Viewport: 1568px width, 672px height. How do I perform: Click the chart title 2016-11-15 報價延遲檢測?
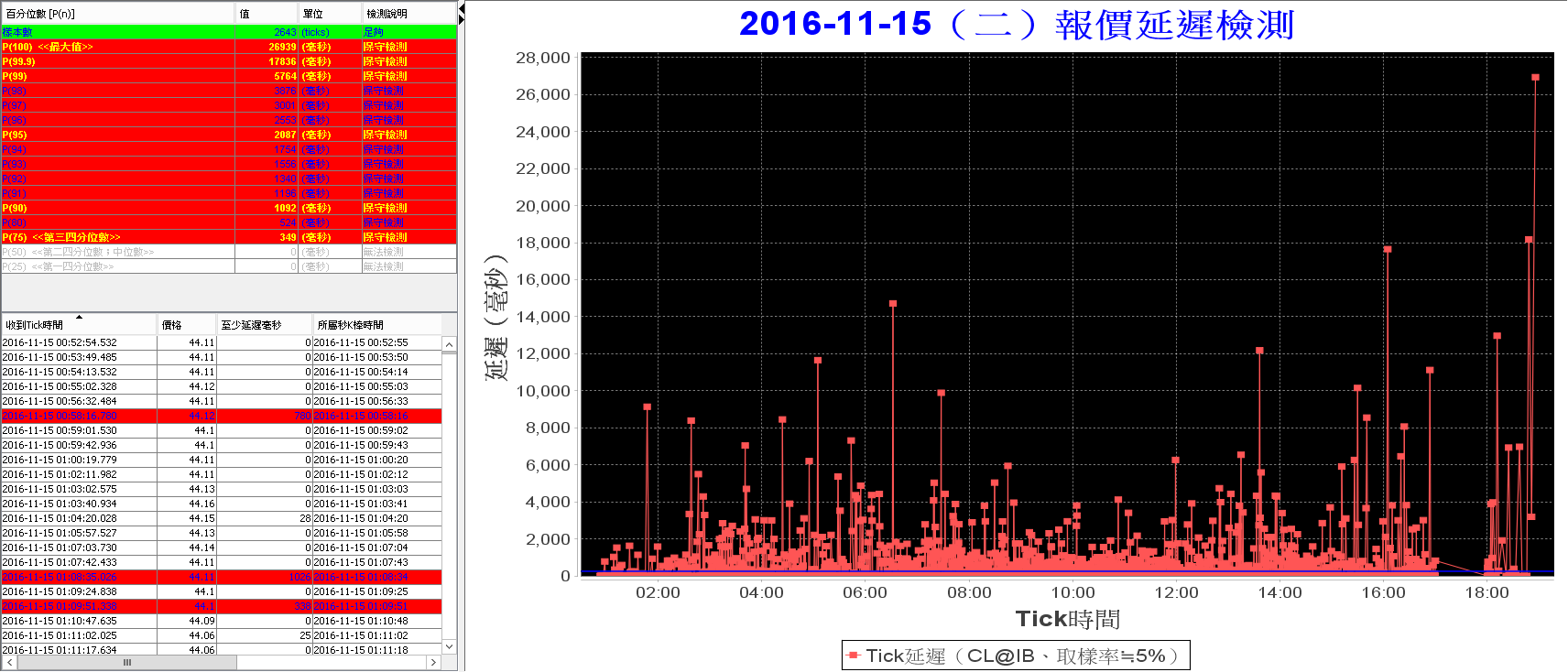click(1017, 24)
